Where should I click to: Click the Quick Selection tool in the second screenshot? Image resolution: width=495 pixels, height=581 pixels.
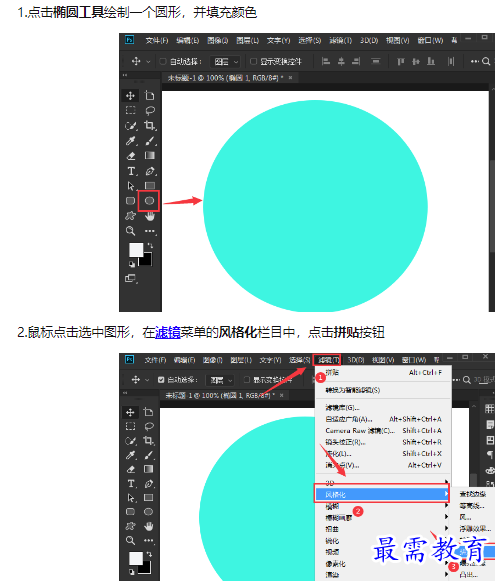pos(130,441)
